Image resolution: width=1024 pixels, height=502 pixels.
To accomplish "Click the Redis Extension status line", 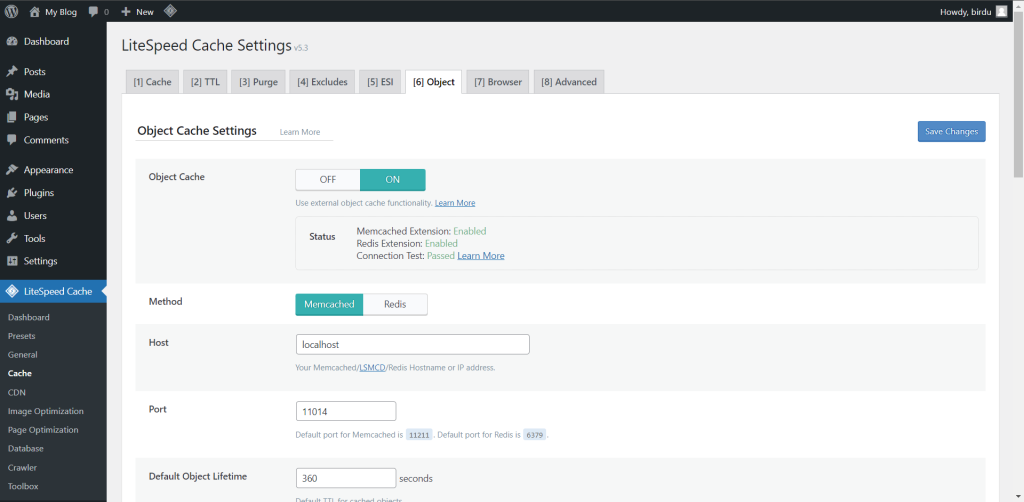I will click(x=407, y=243).
